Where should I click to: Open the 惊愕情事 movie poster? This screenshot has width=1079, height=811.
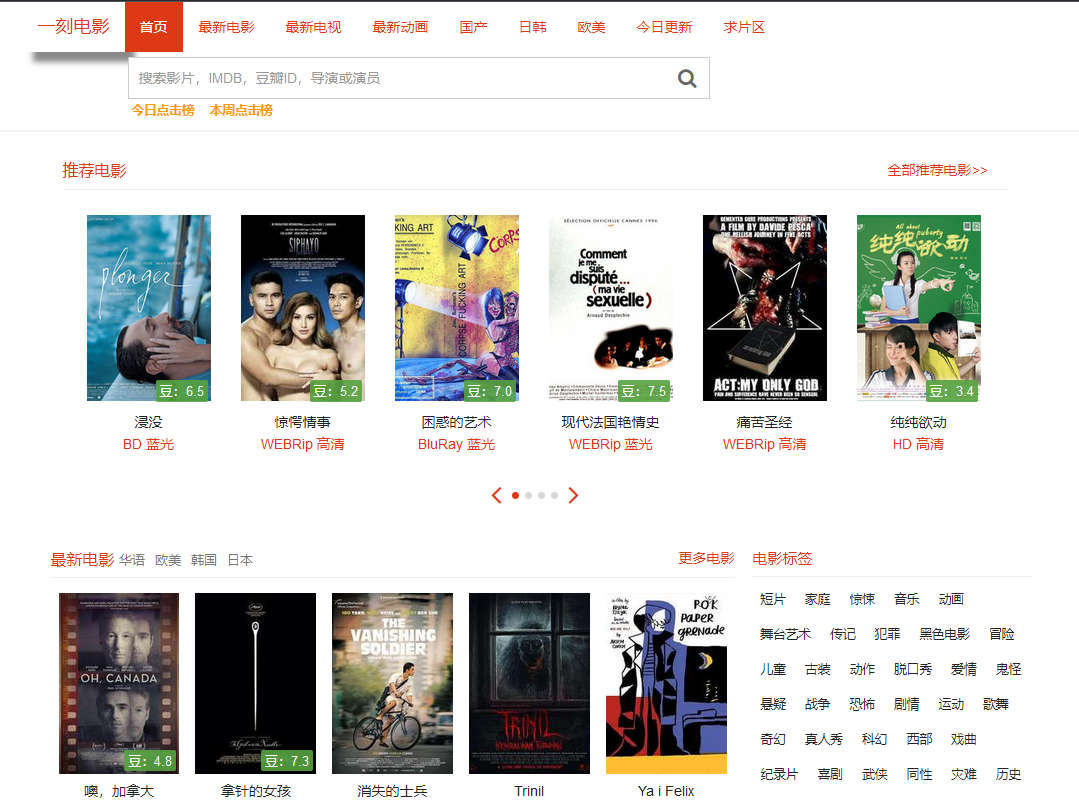(x=303, y=307)
